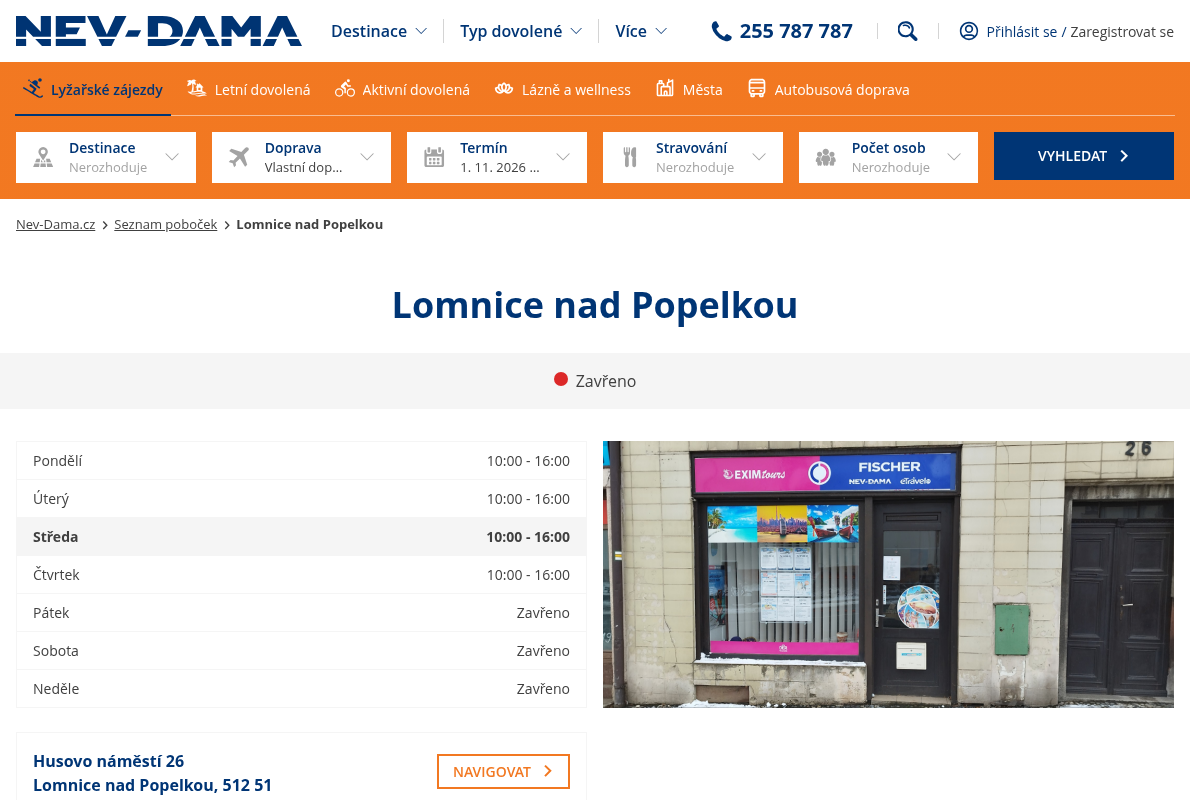Click the NEV-DAMA logo
Screen dimensions: 1200x800
click(x=158, y=31)
